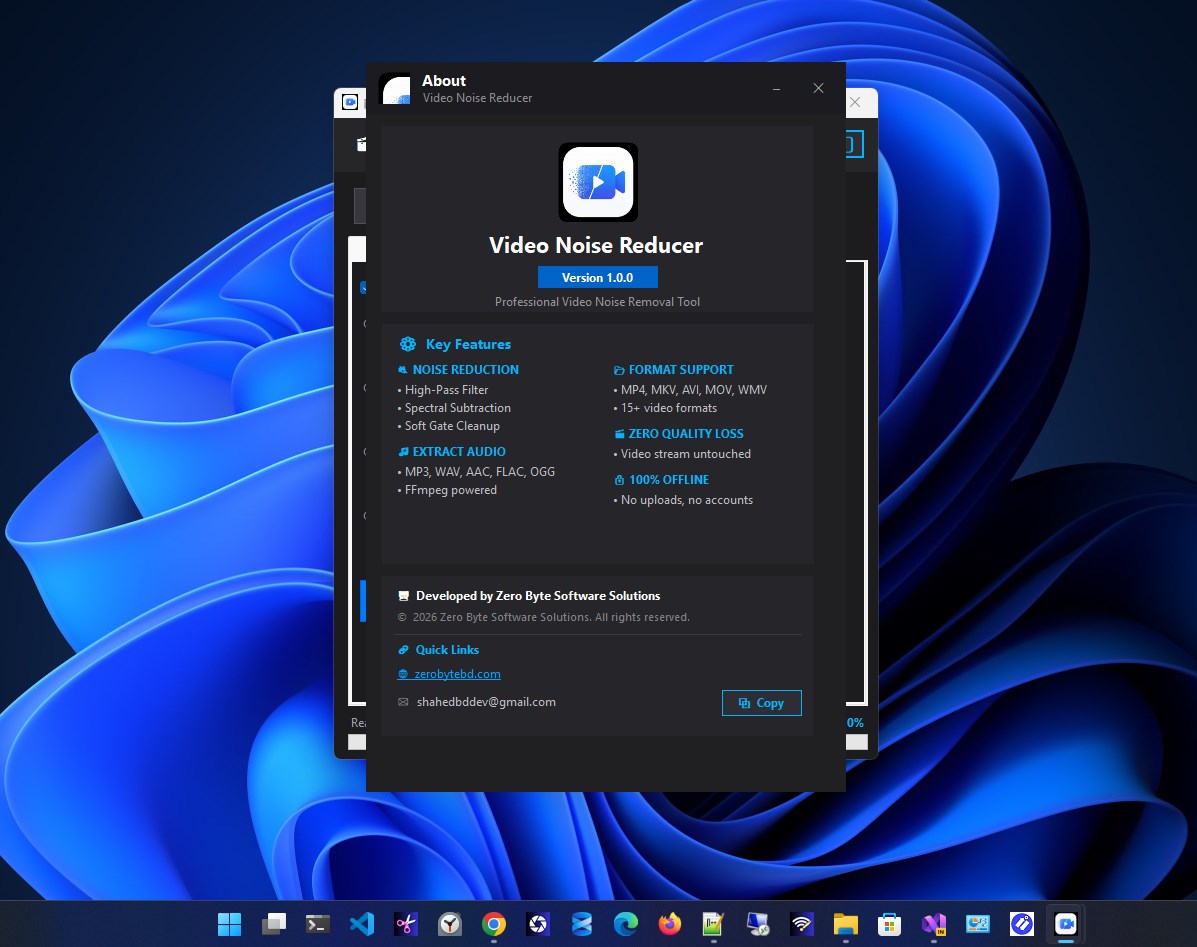Image resolution: width=1197 pixels, height=947 pixels.
Task: Click the About title bar app icon
Action: (x=395, y=89)
